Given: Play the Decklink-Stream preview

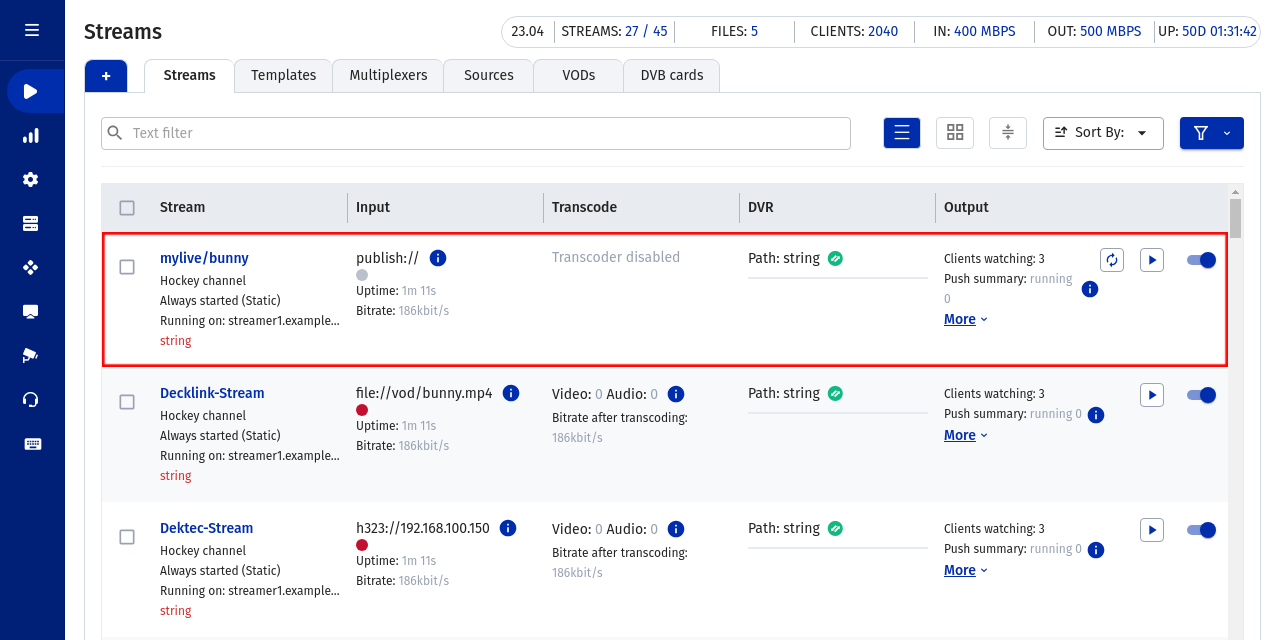Looking at the screenshot, I should click(1152, 395).
